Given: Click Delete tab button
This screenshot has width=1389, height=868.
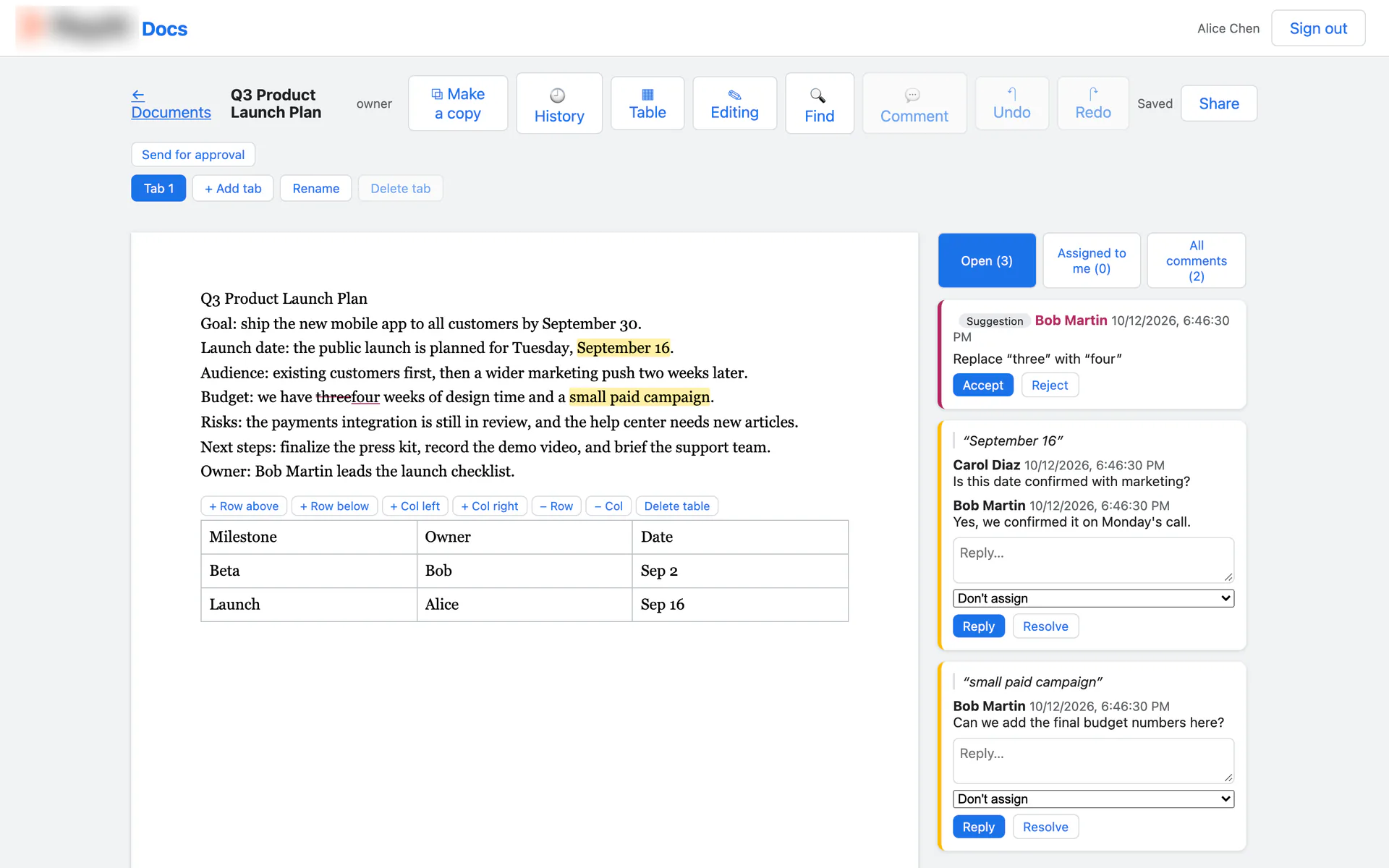Looking at the screenshot, I should [401, 188].
